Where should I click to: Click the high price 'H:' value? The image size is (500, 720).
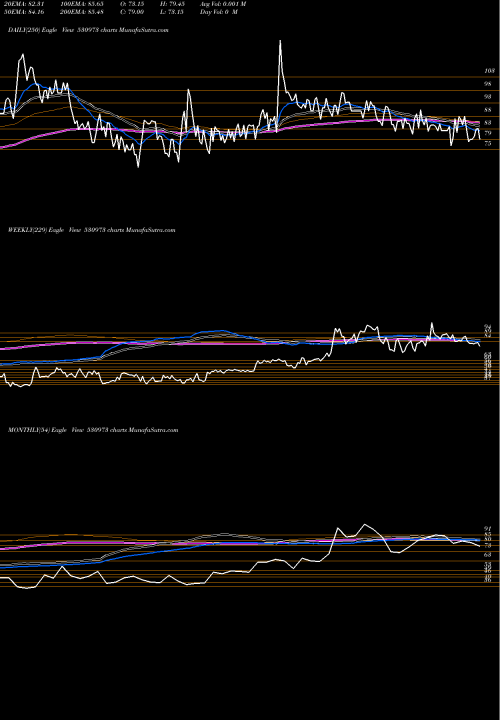point(173,4)
